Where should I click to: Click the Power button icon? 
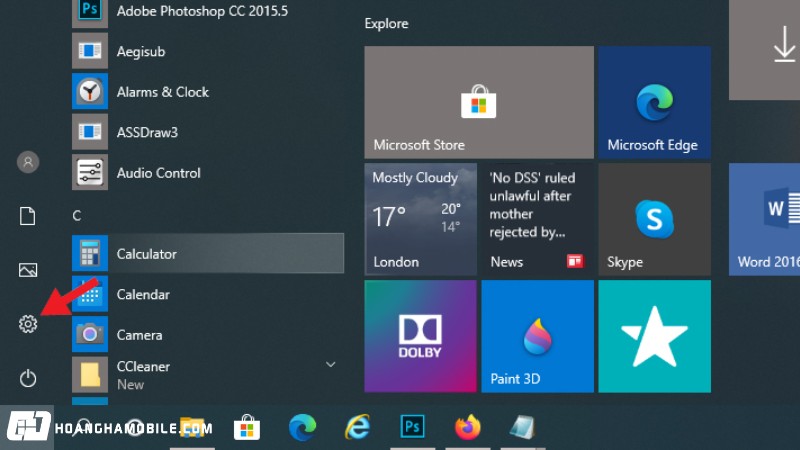(28, 378)
